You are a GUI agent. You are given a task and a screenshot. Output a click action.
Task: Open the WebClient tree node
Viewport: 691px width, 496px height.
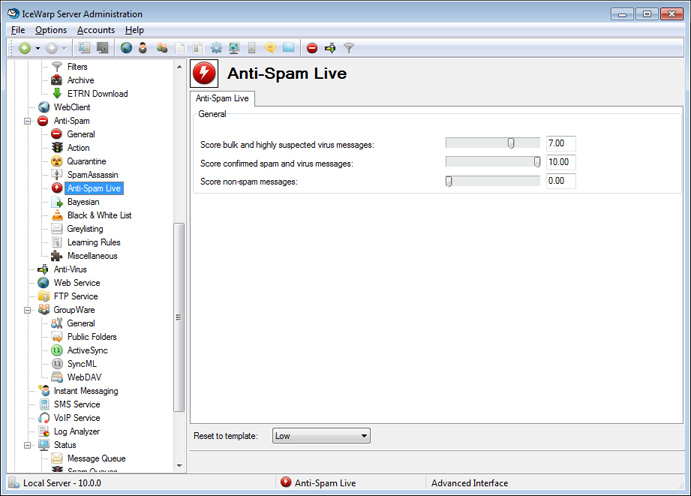click(72, 107)
